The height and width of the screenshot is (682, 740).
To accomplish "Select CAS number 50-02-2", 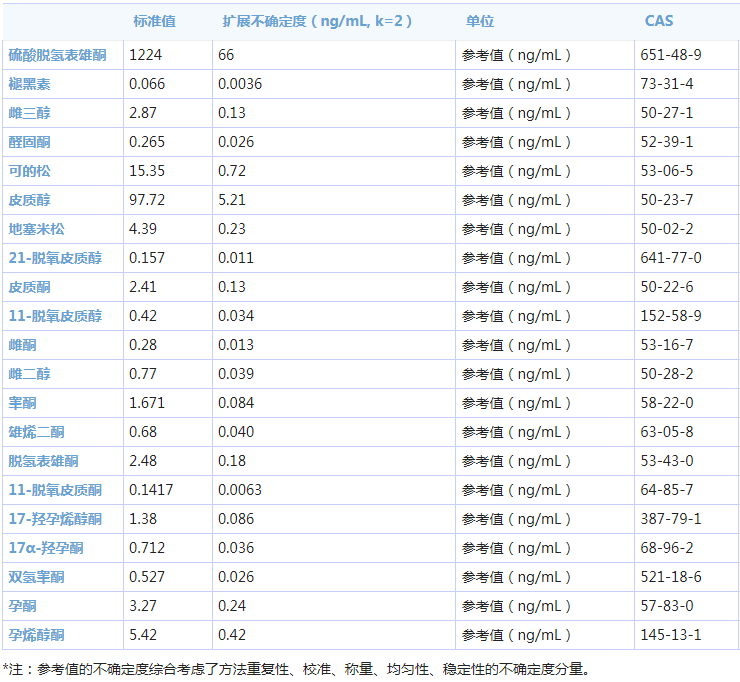I will 666,229.
